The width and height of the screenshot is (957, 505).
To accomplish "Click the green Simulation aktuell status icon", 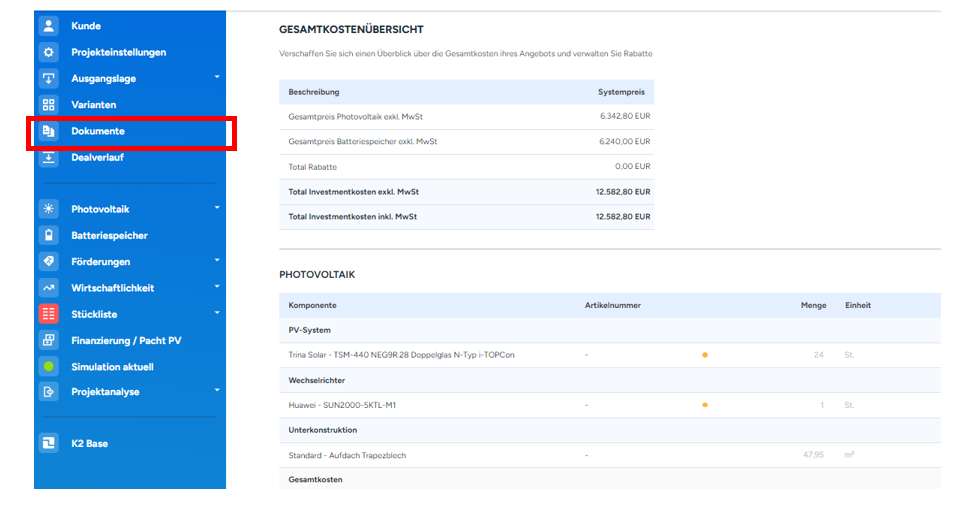I will pyautogui.click(x=48, y=367).
